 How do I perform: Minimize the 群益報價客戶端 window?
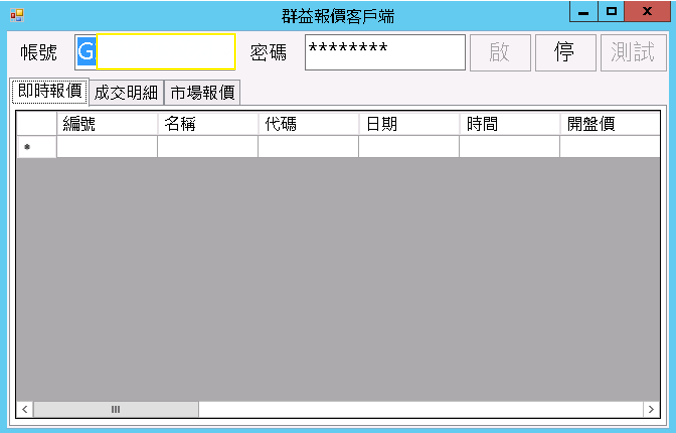(583, 12)
